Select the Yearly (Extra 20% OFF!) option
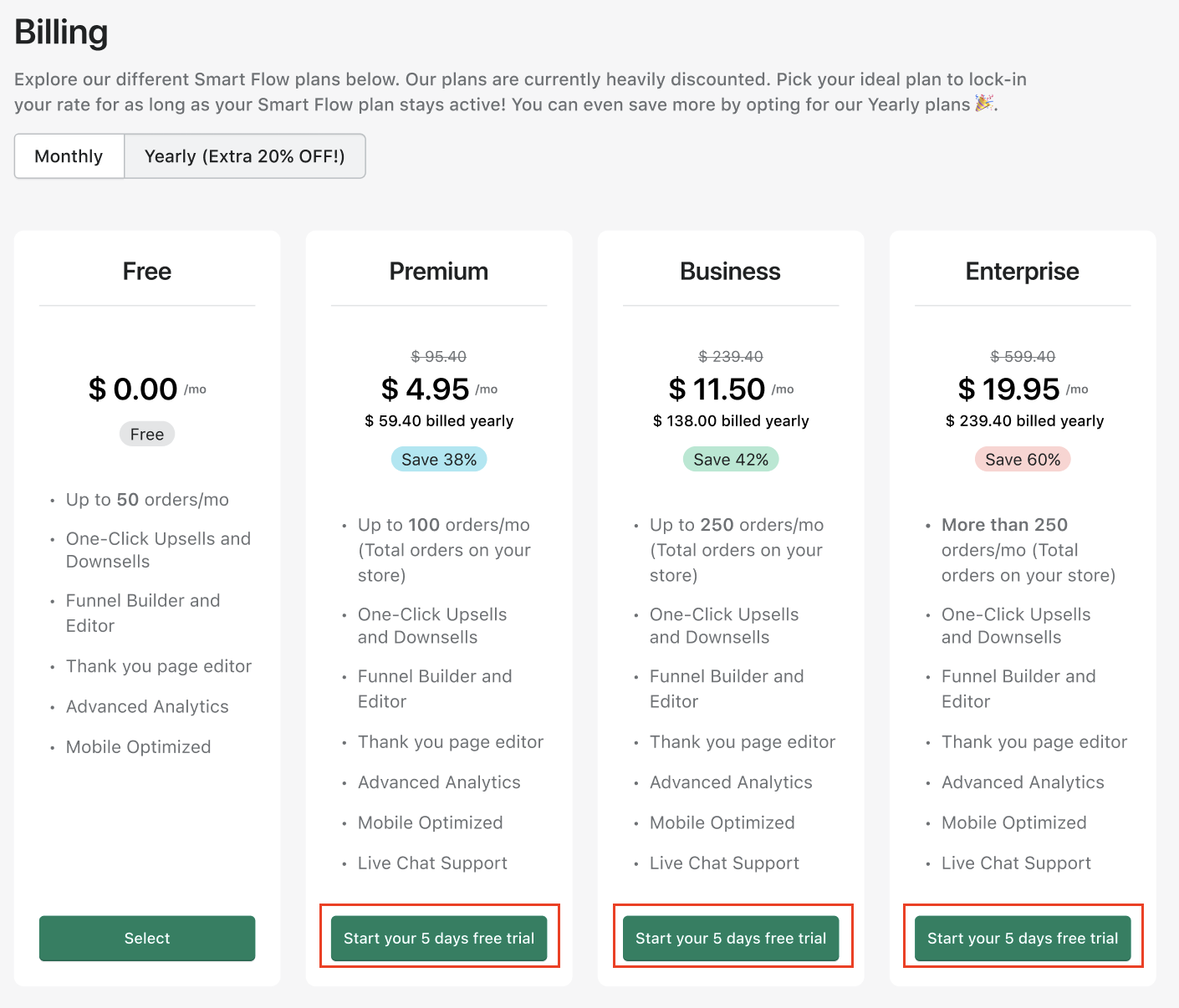1179x1008 pixels. 244,156
